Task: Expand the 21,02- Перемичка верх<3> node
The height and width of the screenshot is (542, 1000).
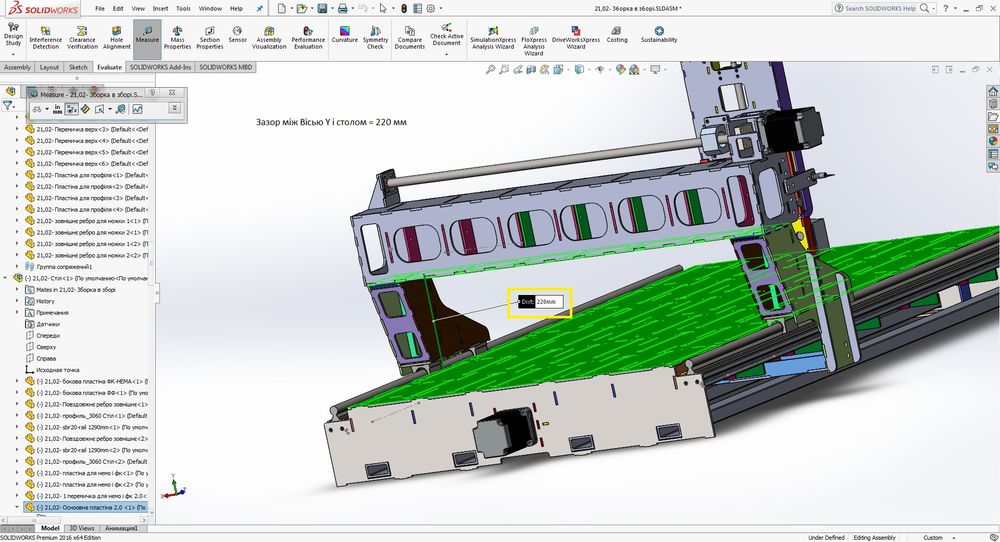Action: click(x=17, y=129)
